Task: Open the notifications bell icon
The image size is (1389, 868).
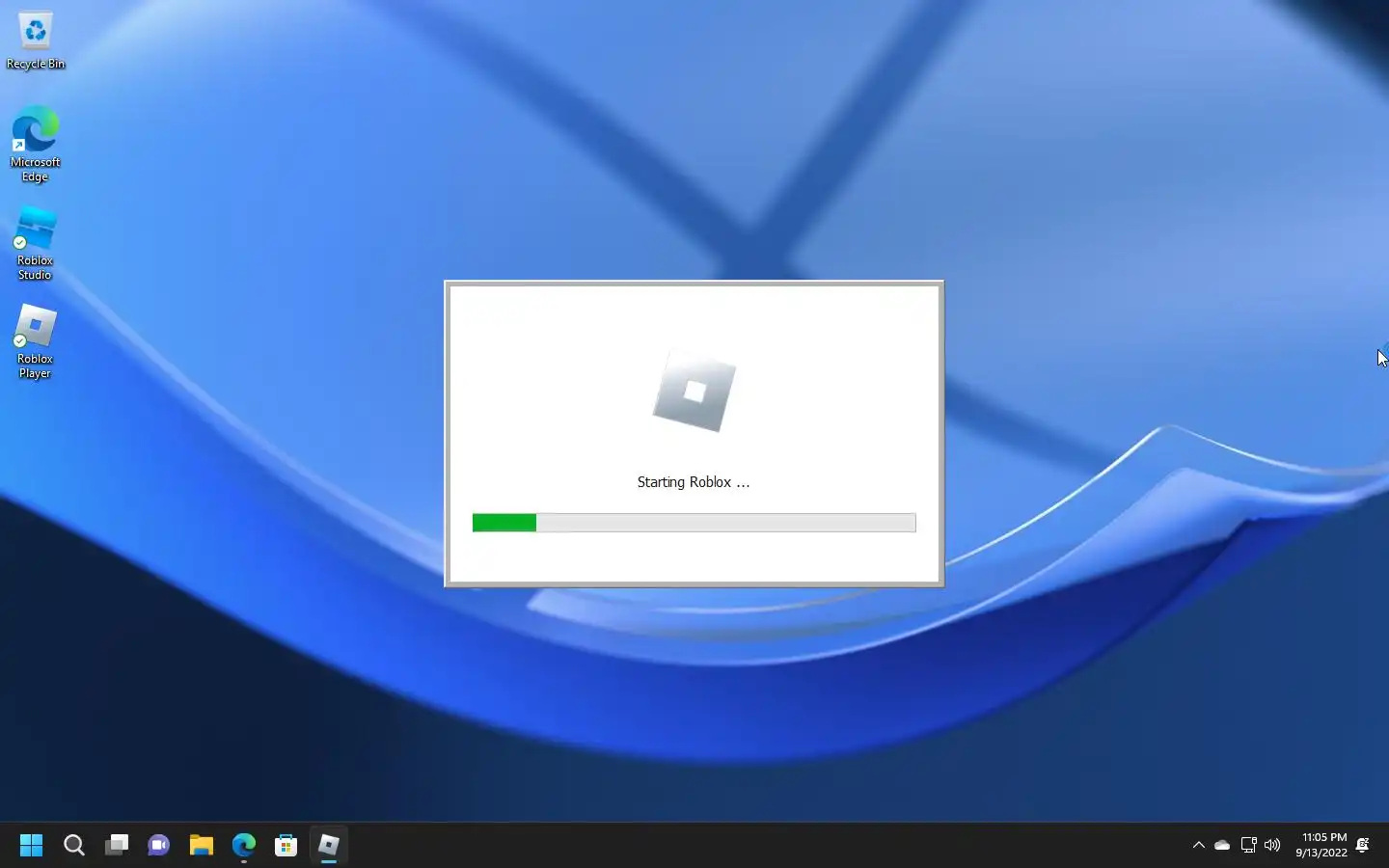Action: coord(1363,846)
